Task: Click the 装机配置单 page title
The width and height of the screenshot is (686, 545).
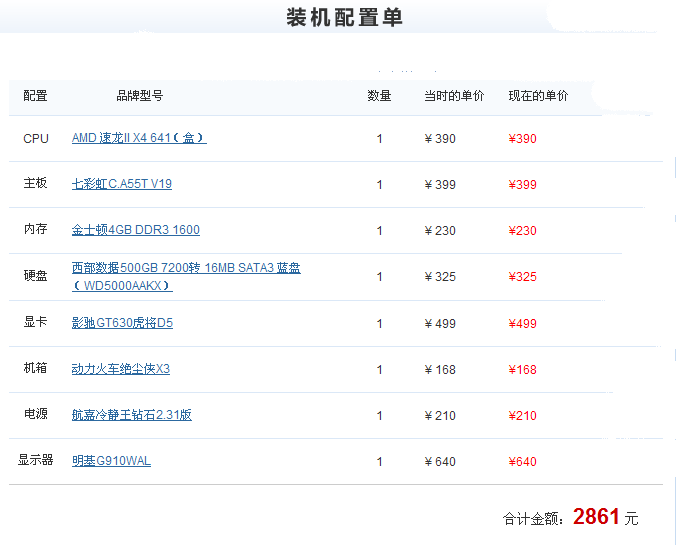Action: (x=344, y=18)
